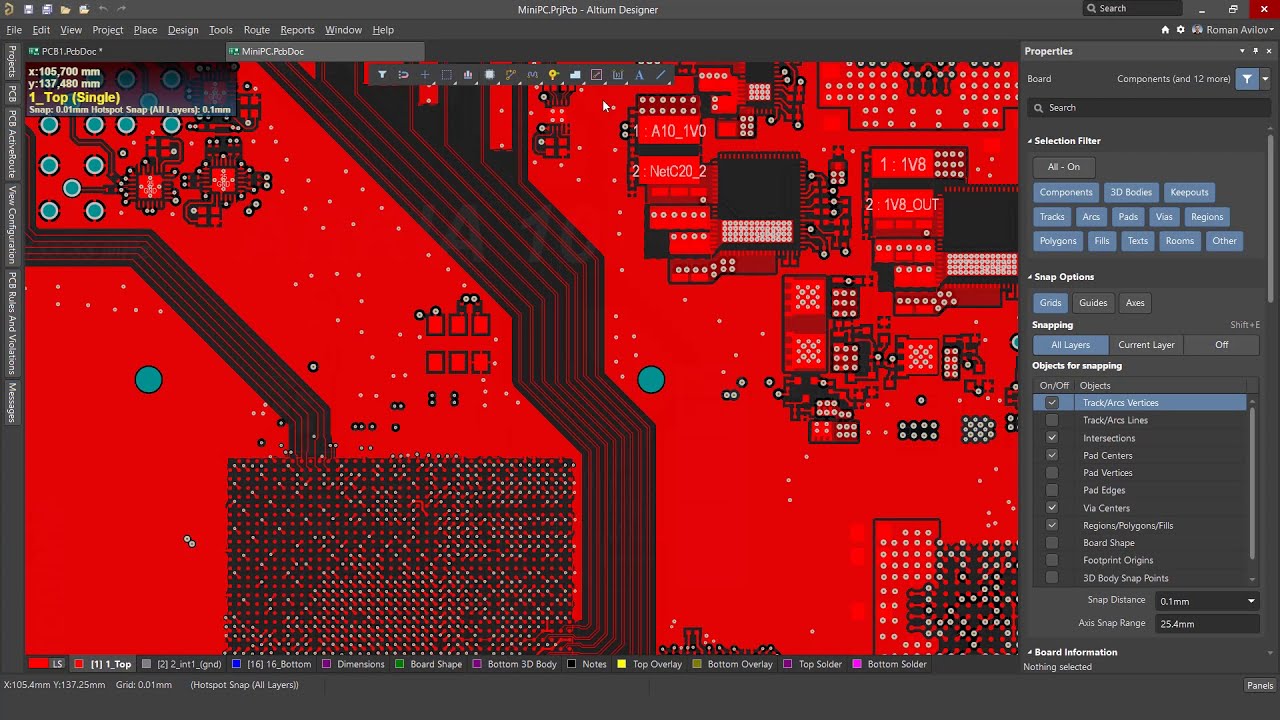Collapse the Board Information section
This screenshot has height=720, width=1280.
pyautogui.click(x=1030, y=652)
